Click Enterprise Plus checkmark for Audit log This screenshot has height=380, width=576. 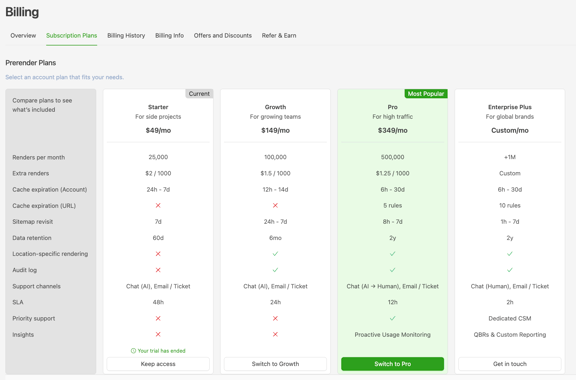(510, 270)
